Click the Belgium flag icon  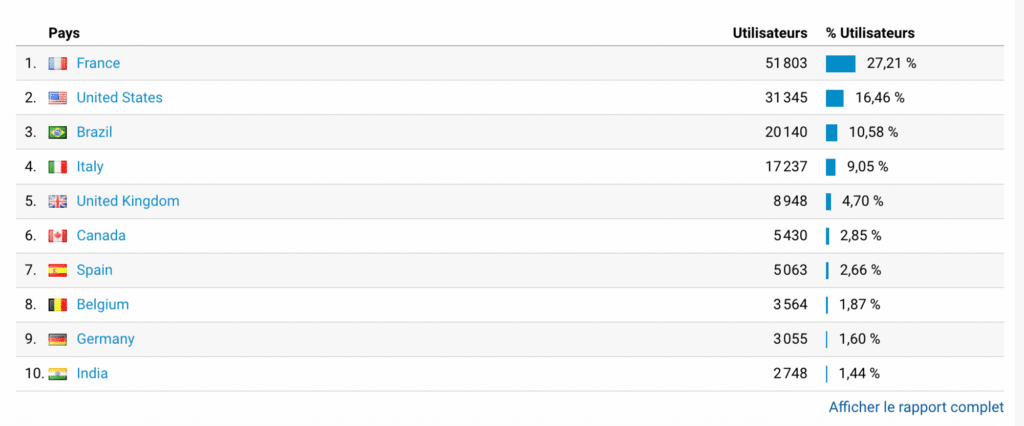57,305
